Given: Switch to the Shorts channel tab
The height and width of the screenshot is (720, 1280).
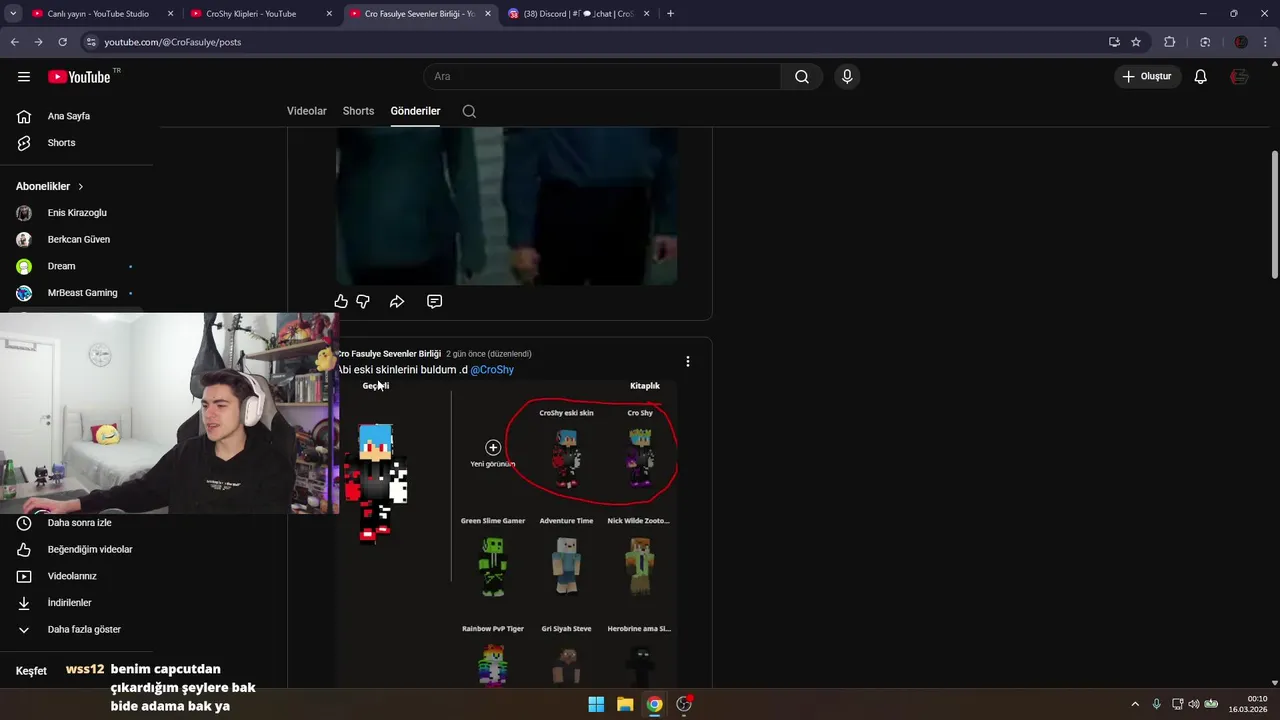Looking at the screenshot, I should (358, 111).
